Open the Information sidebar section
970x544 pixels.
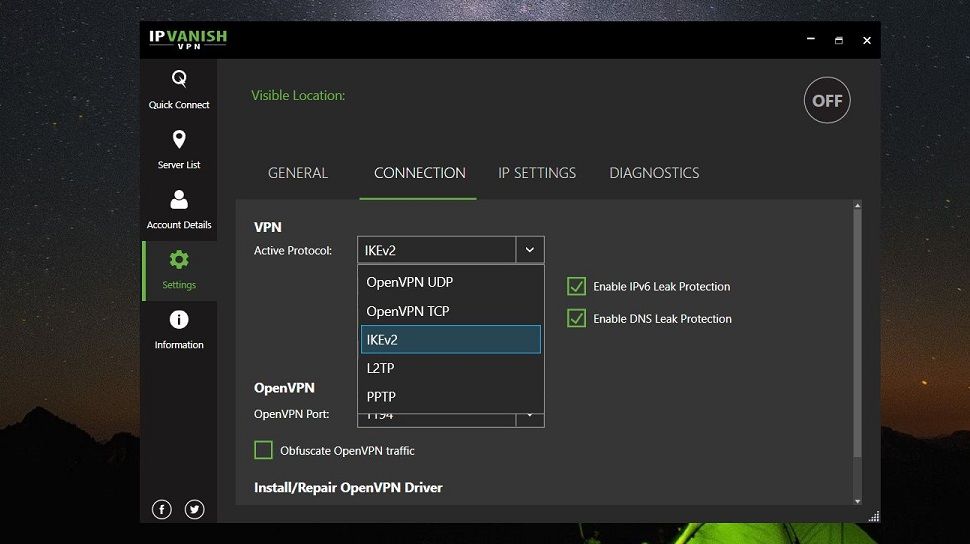tap(179, 330)
